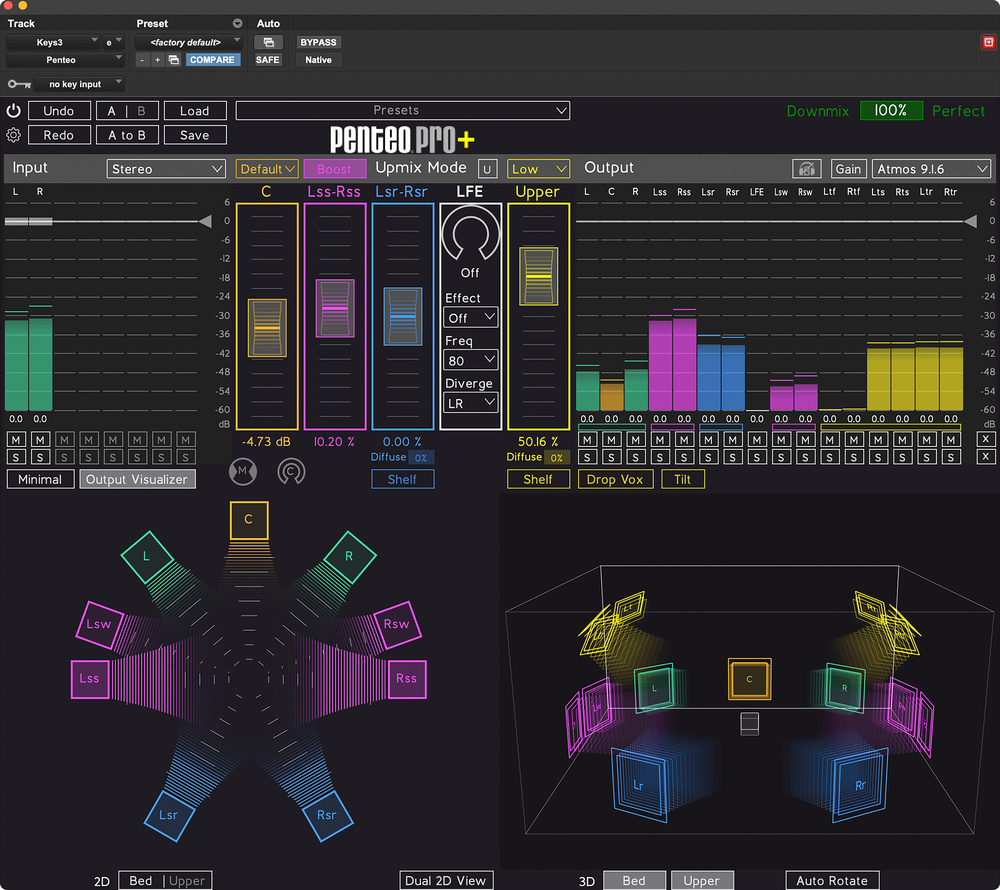Click the round M mono icon

click(x=242, y=471)
